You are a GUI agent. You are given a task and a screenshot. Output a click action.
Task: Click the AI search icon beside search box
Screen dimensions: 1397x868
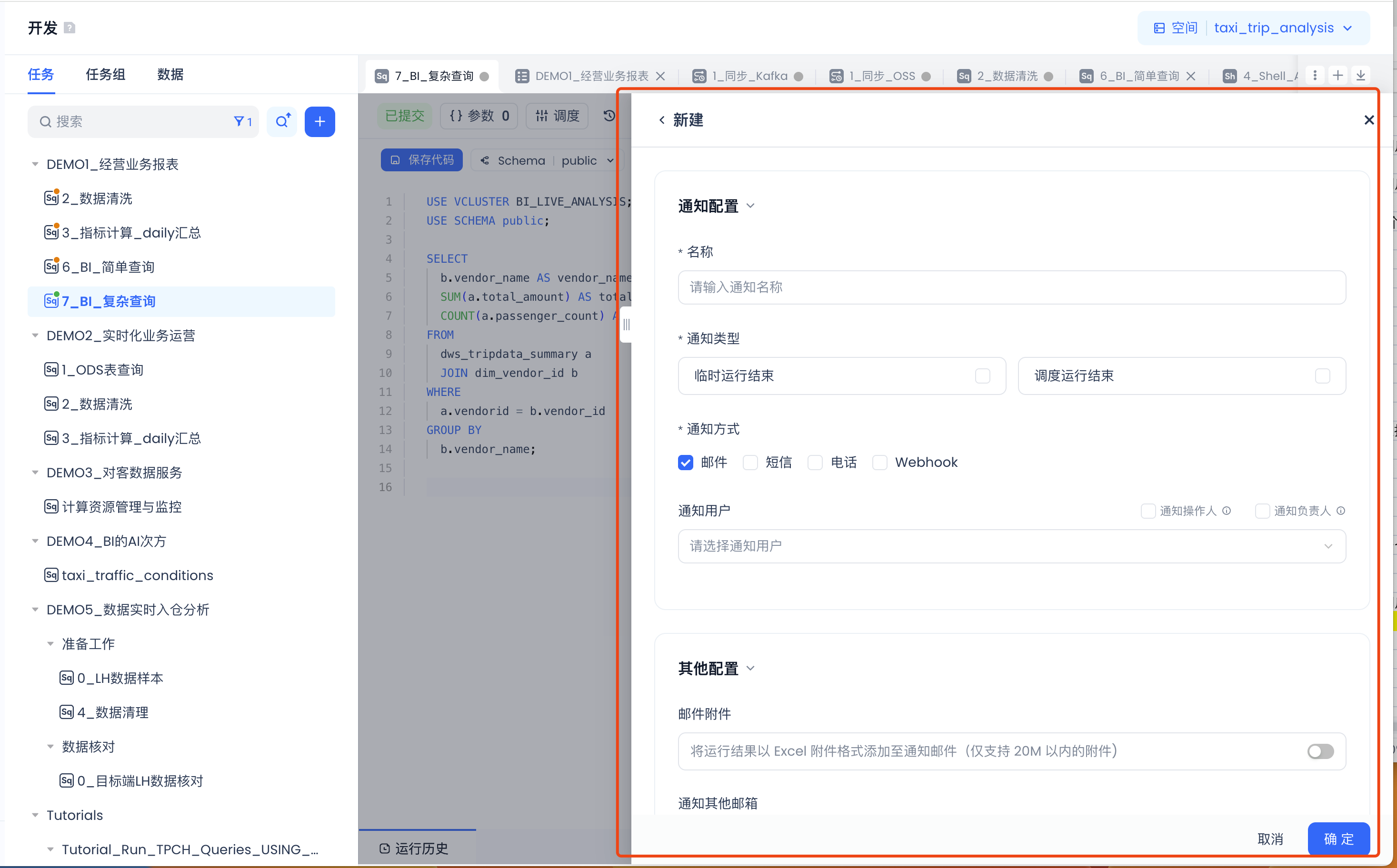pyautogui.click(x=282, y=122)
